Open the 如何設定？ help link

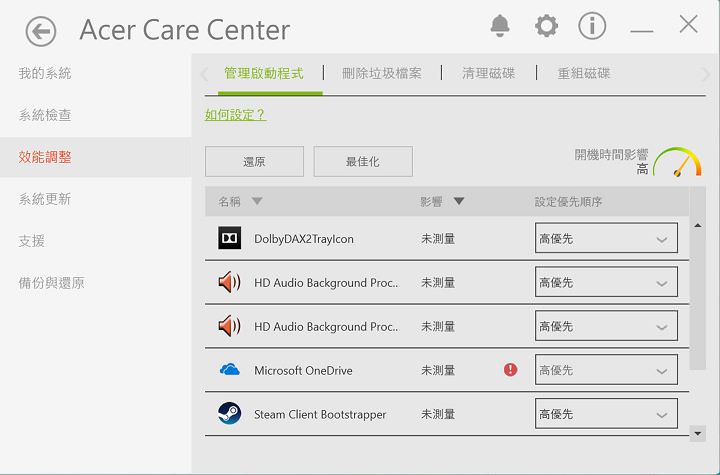(235, 115)
